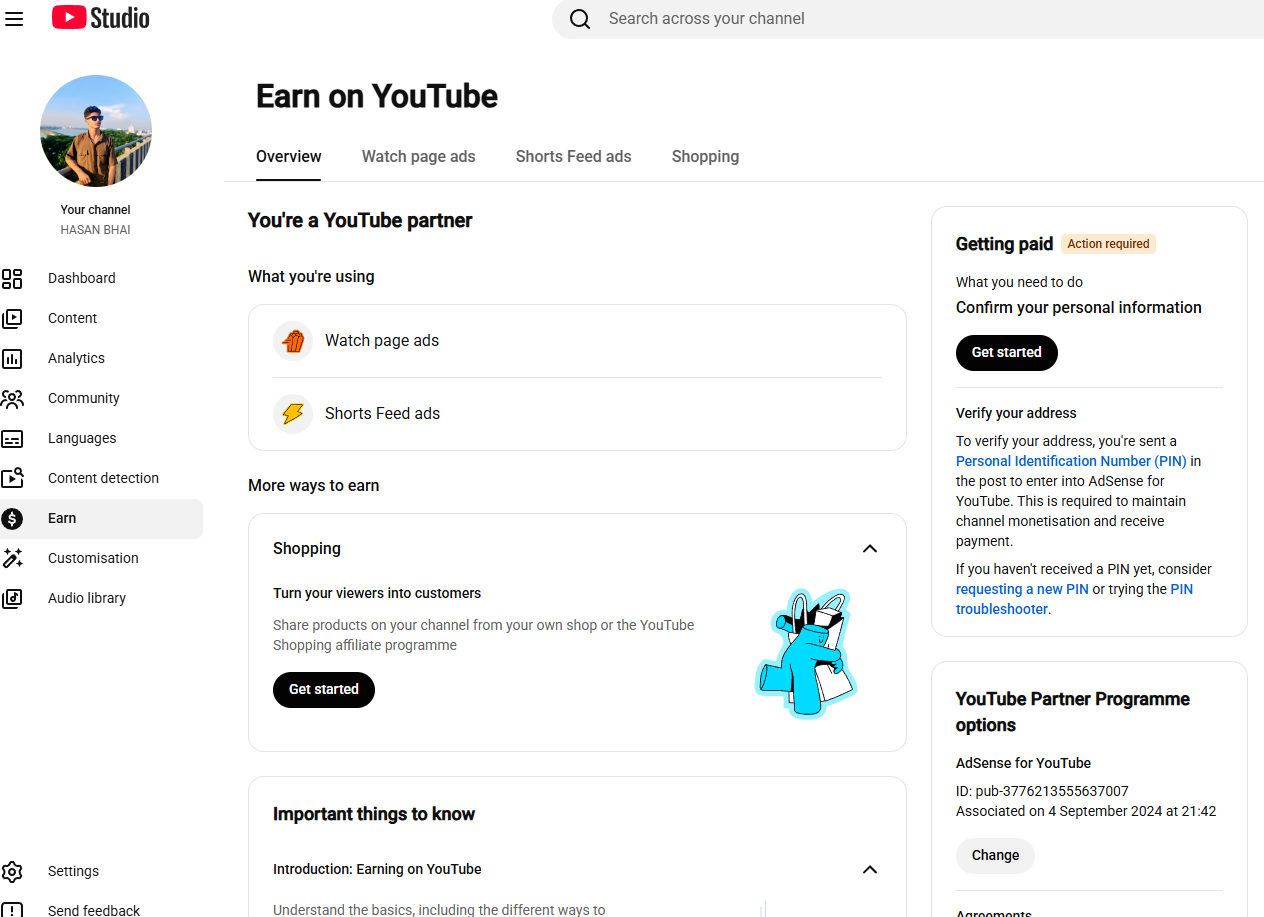Screen dimensions: 1264x917
Task: Click the Shopping bags illustration
Action: pos(806,654)
